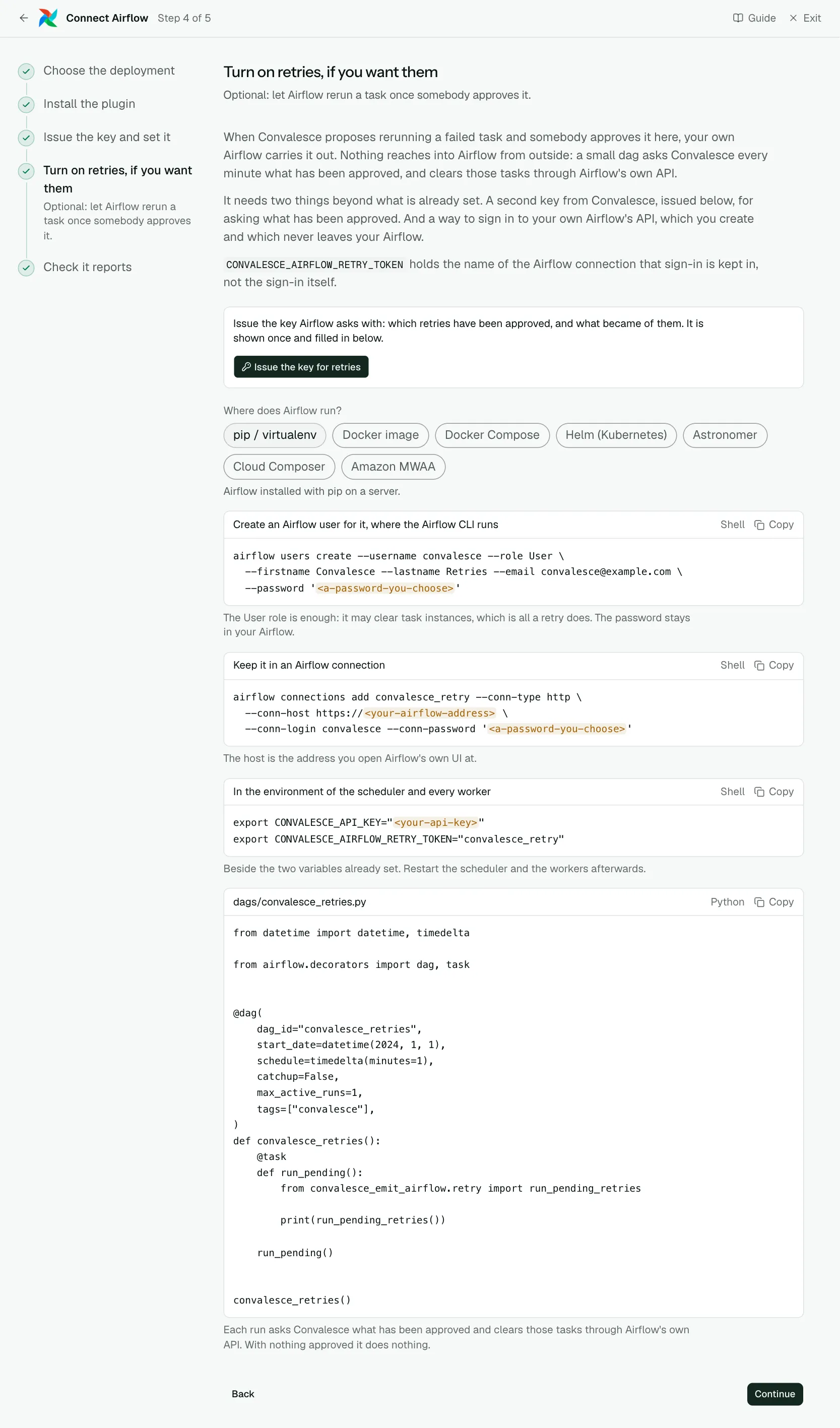The width and height of the screenshot is (840, 1428).
Task: Click the Exit X icon
Action: click(x=793, y=18)
